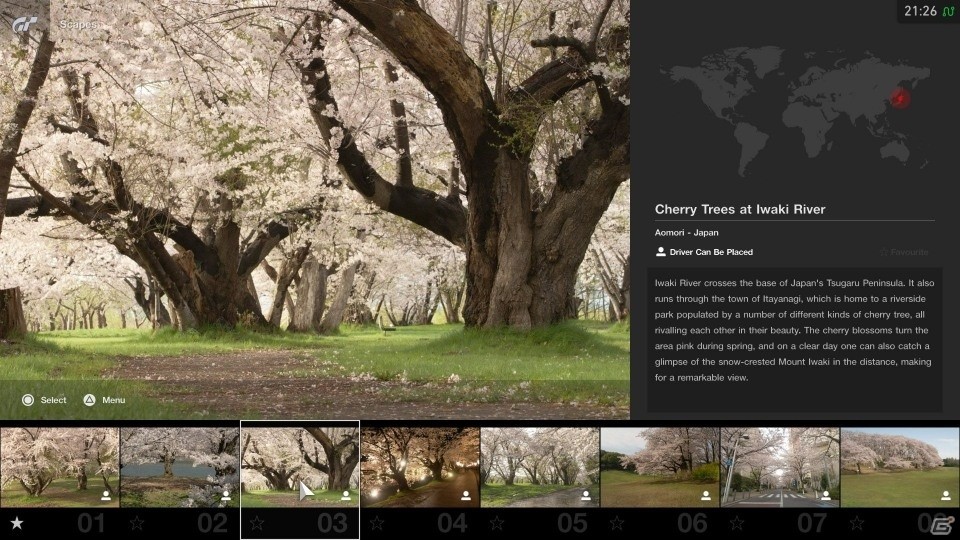
Task: Open Menu with the triangle button
Action: pyautogui.click(x=89, y=400)
